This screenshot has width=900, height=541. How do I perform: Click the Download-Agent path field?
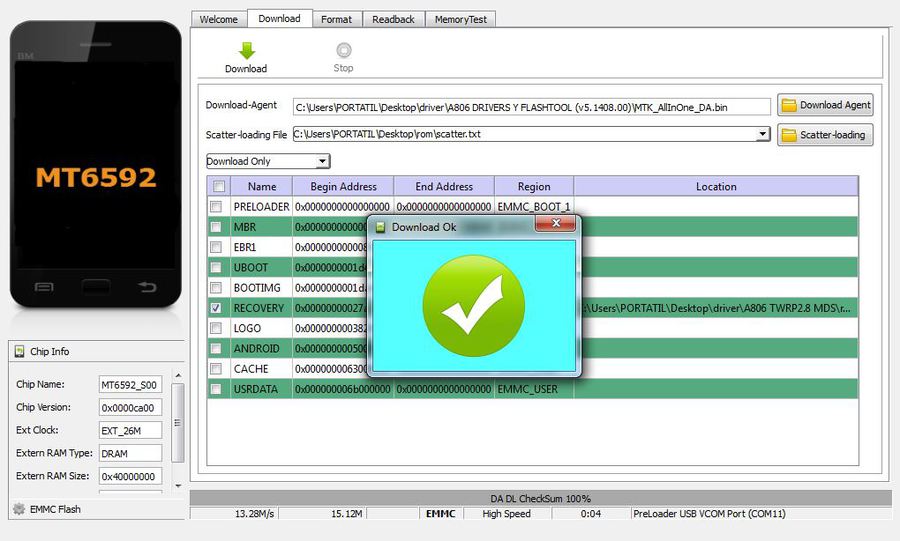click(532, 107)
